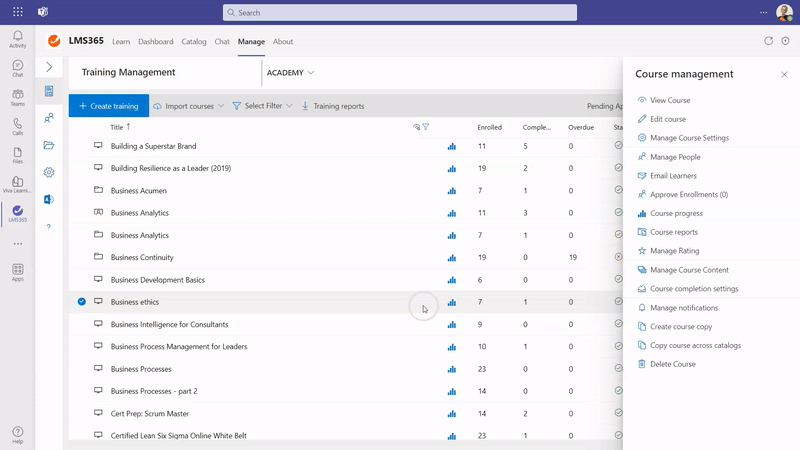Switch to the Chat tab in LMS365
This screenshot has height=450, width=800.
222,41
